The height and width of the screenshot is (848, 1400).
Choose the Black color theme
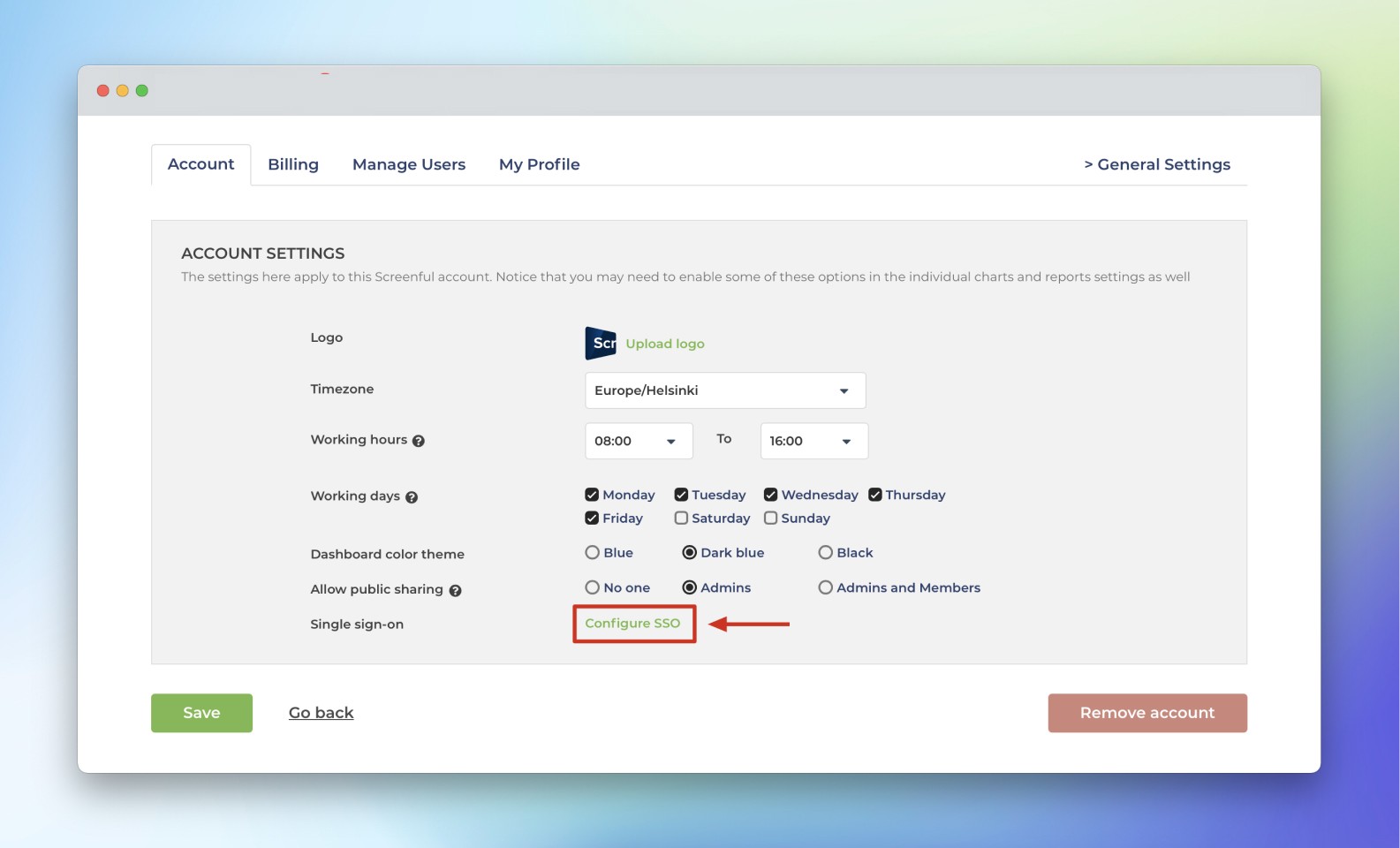825,552
